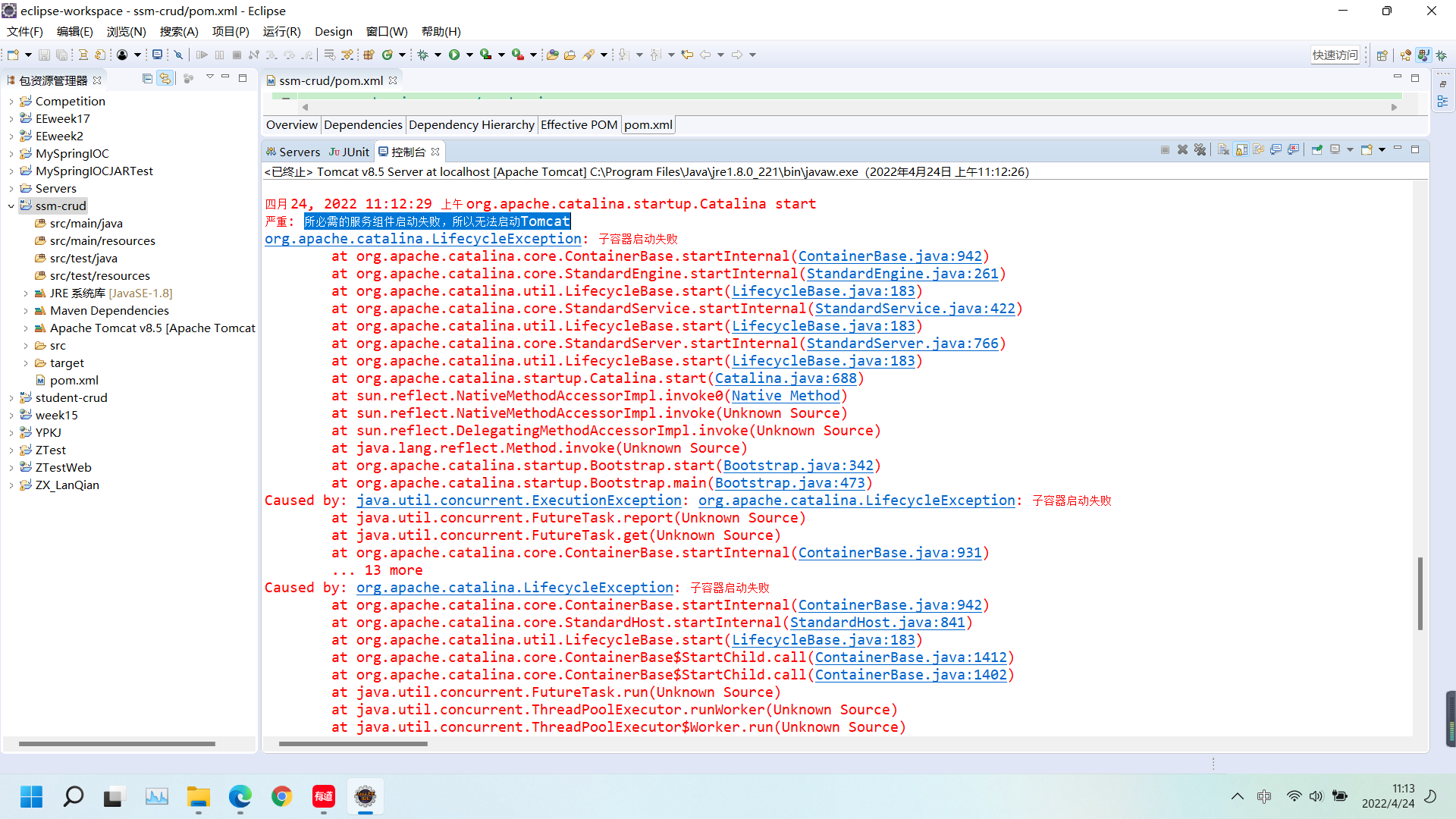Click Collapse All in package explorer
The width and height of the screenshot is (1456, 819).
[x=147, y=78]
